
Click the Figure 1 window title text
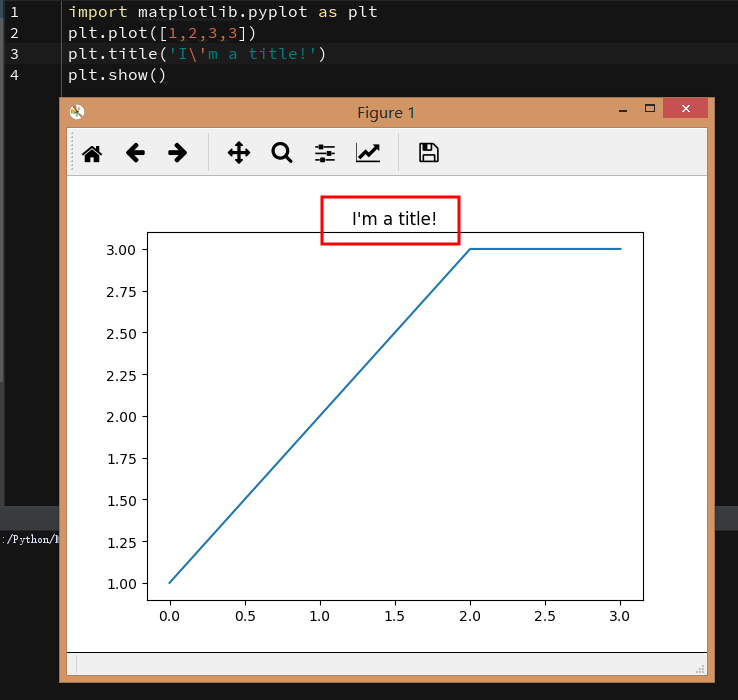(x=386, y=113)
